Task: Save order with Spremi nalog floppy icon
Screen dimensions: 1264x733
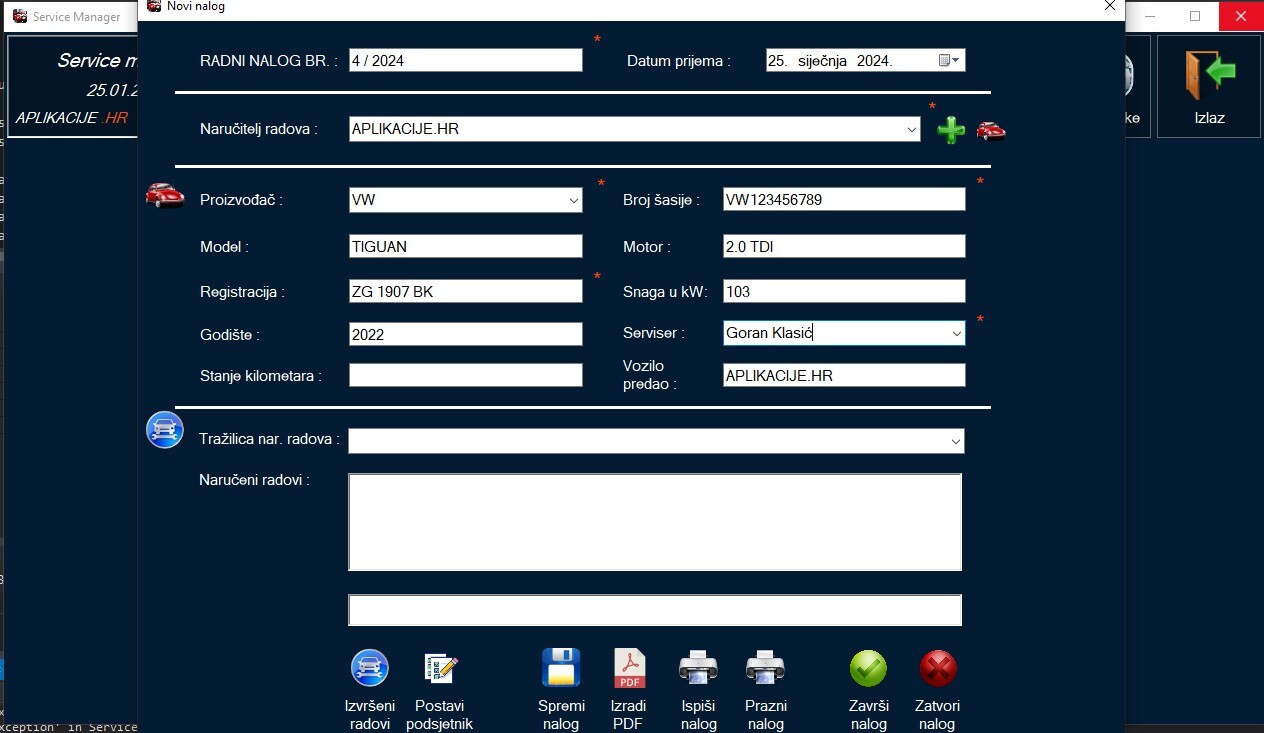Action: (561, 668)
